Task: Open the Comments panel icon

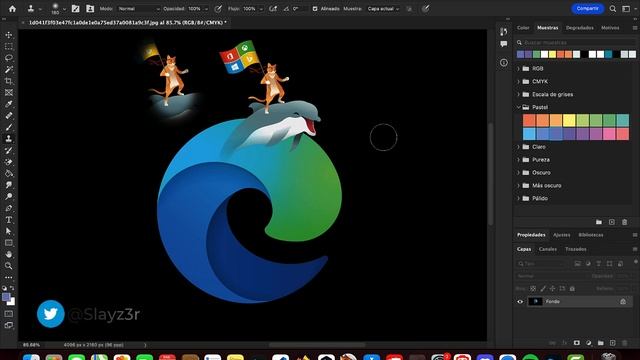Action: pyautogui.click(x=504, y=44)
